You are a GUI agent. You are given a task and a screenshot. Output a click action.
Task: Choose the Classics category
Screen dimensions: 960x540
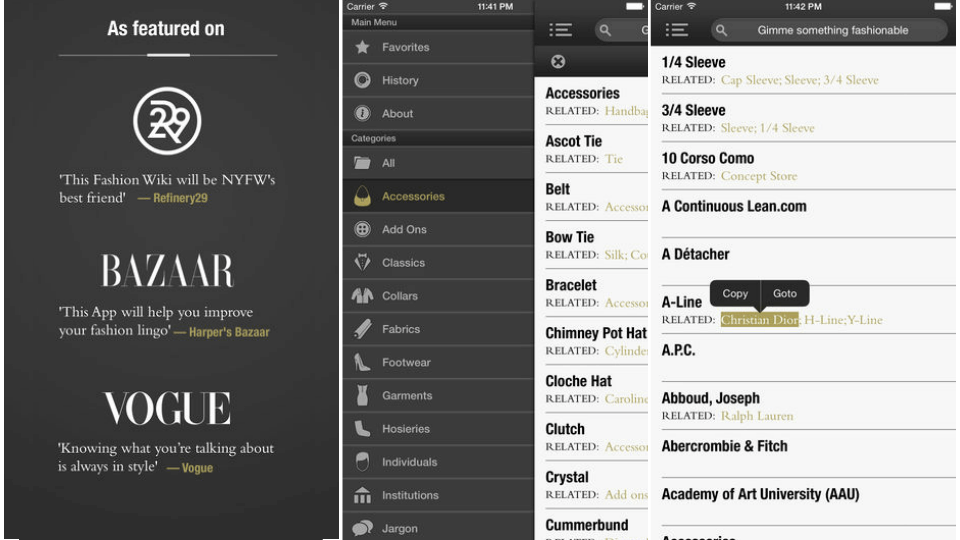click(x=438, y=262)
